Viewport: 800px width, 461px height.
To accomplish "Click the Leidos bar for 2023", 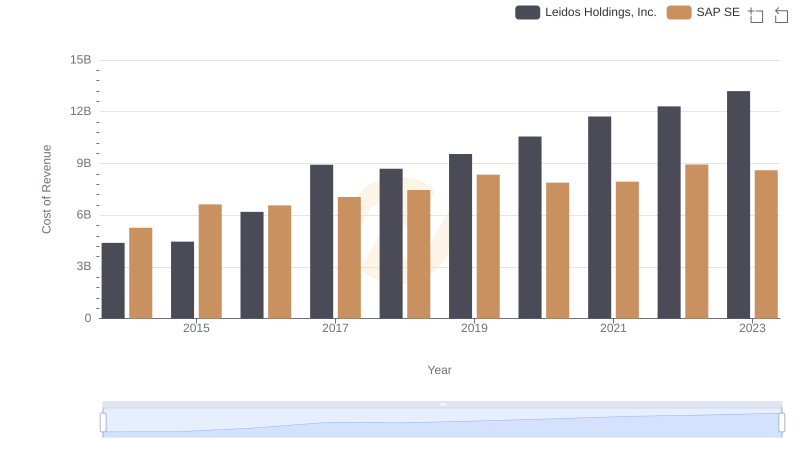I will click(x=738, y=205).
